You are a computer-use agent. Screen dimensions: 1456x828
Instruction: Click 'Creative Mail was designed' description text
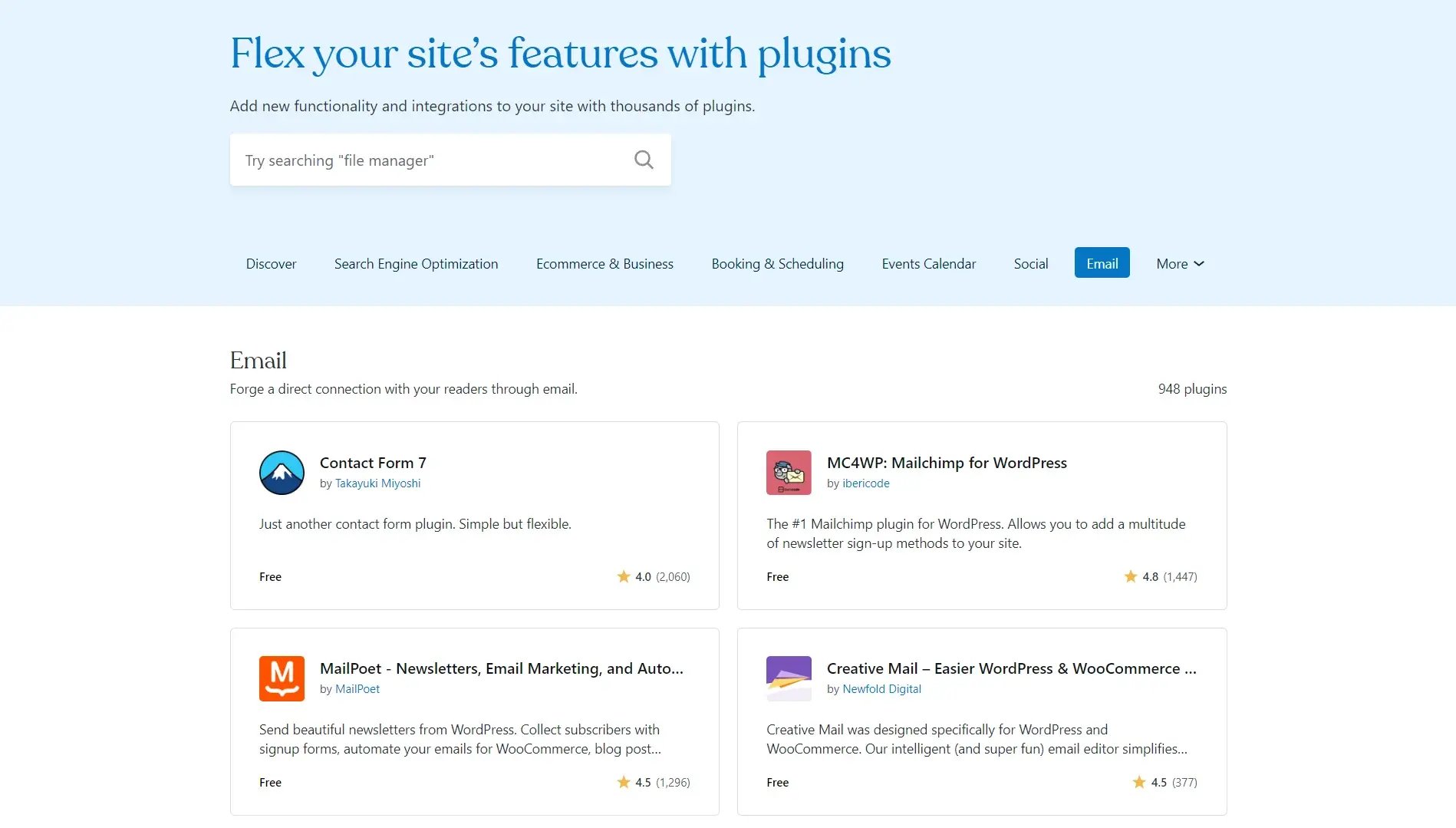(977, 739)
